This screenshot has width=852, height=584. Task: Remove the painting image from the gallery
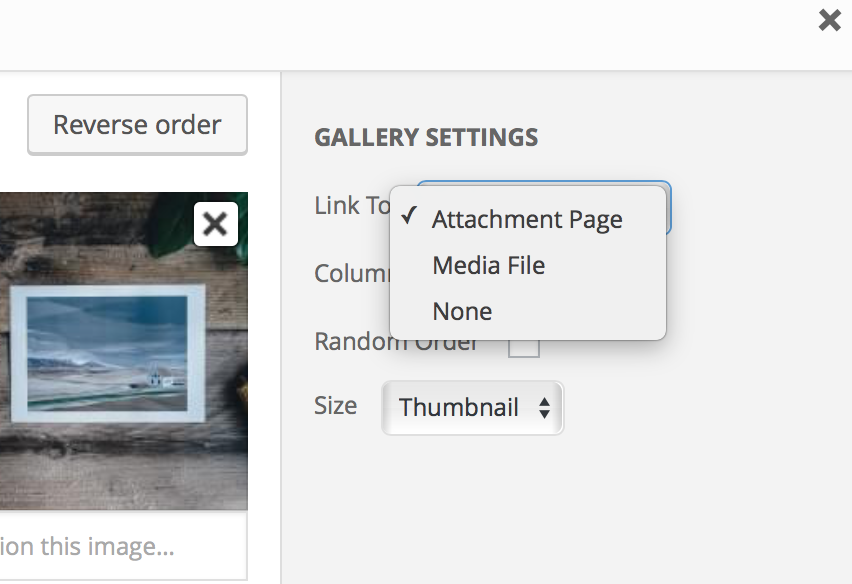[x=215, y=224]
